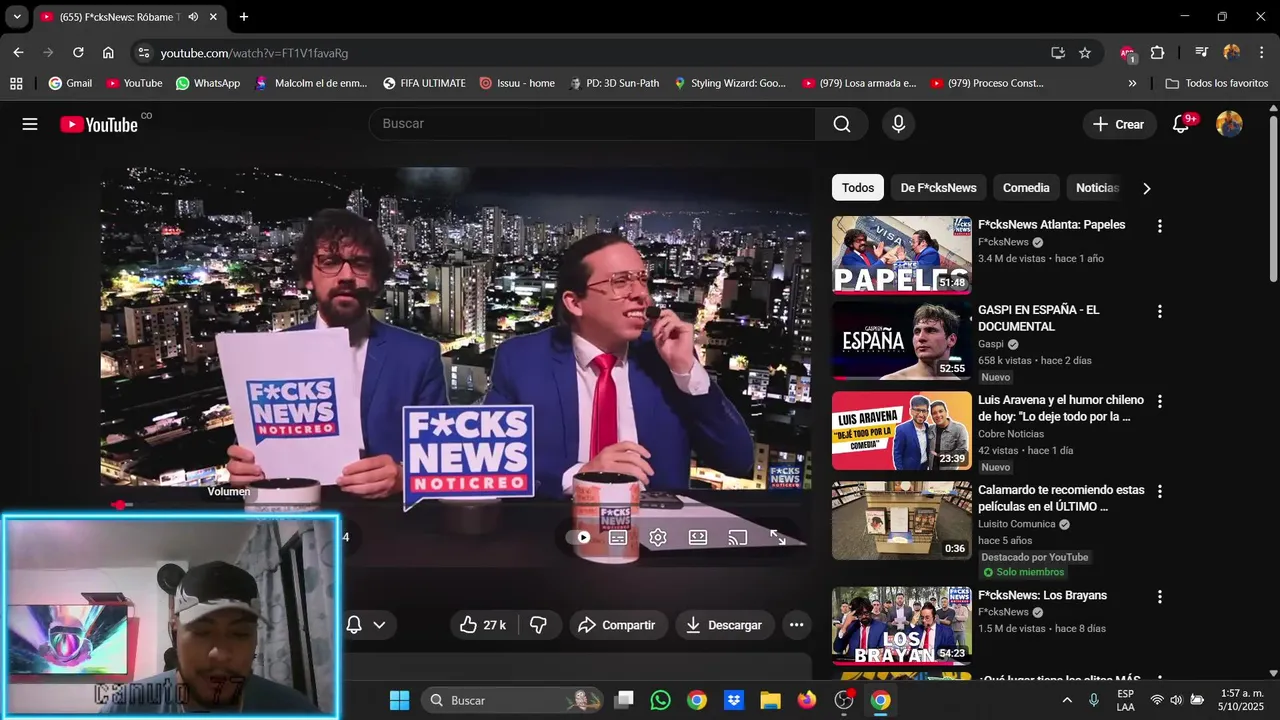The image size is (1280, 720).
Task: Open subtitles with the captions icon in player
Action: tap(618, 537)
